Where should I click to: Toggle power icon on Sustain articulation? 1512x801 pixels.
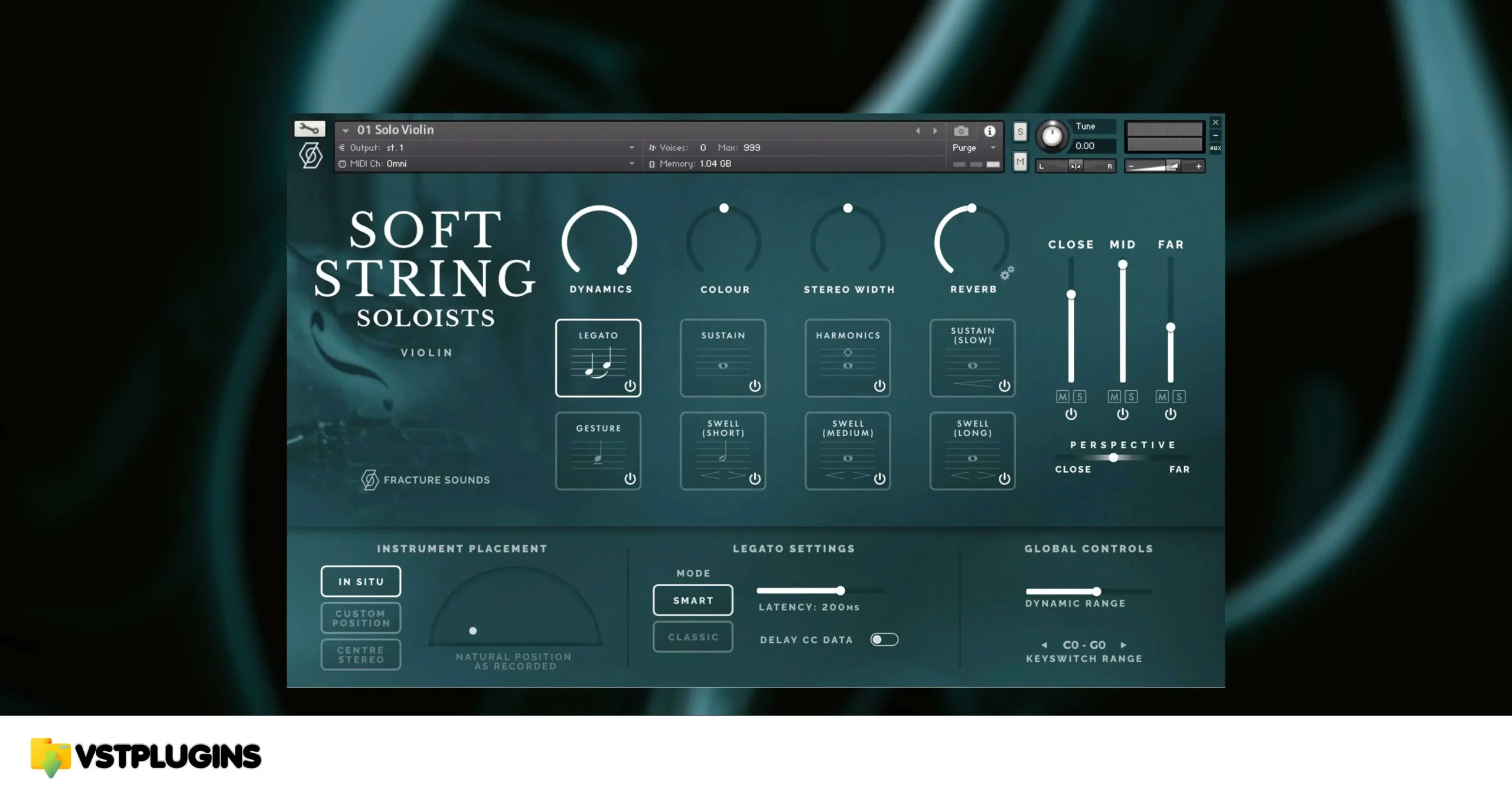point(755,386)
